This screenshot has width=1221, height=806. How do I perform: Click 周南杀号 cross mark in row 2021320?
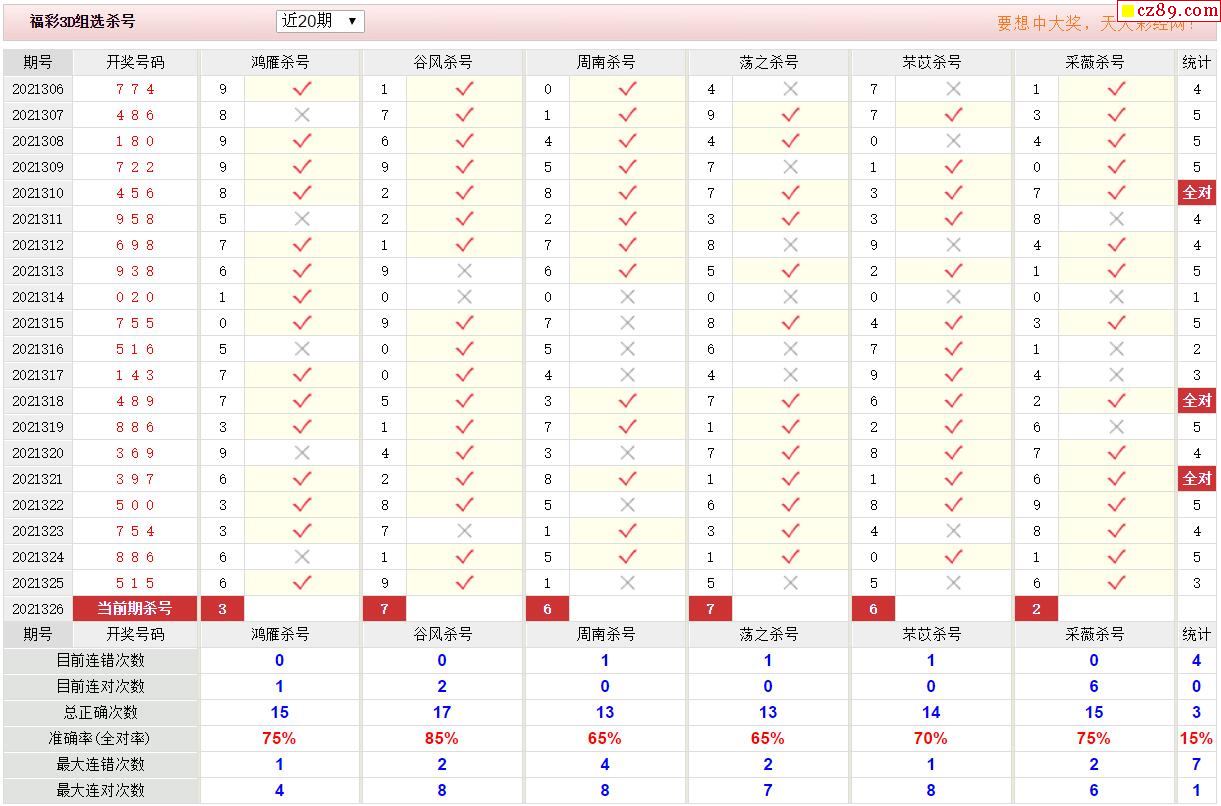(x=628, y=453)
